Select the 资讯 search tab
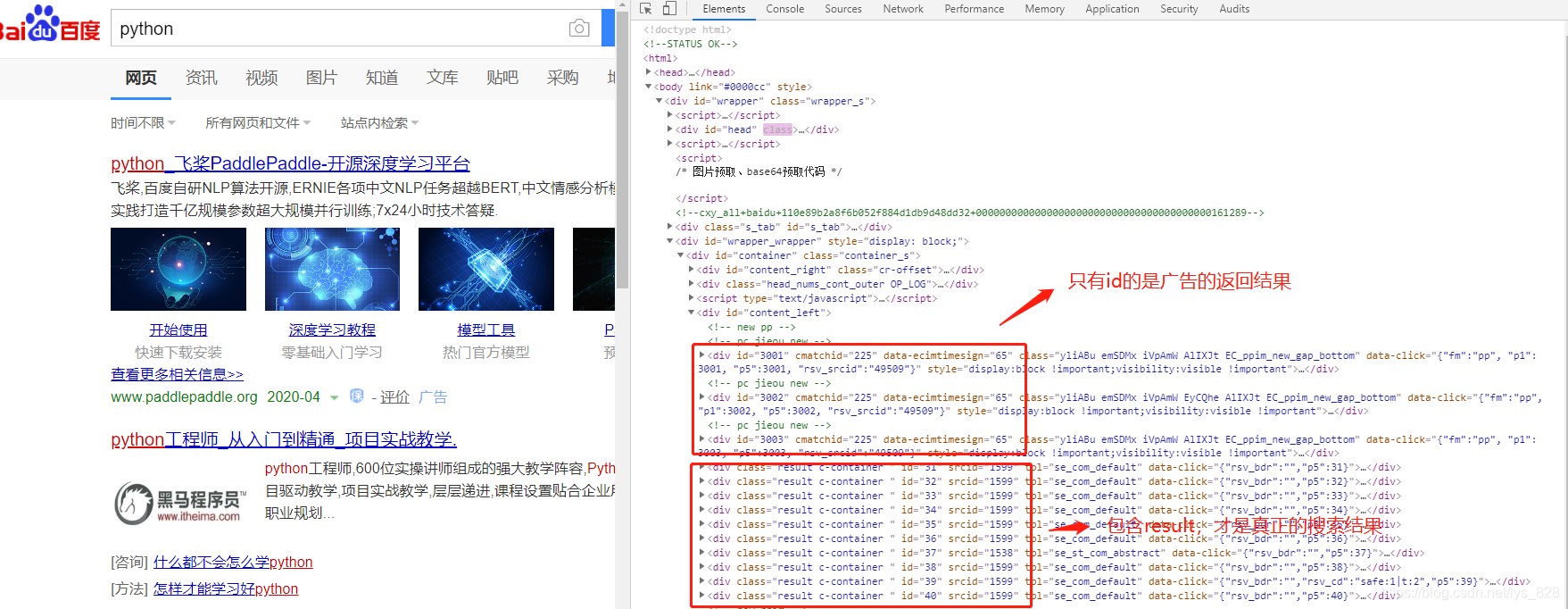This screenshot has height=609, width=1568. 201,79
